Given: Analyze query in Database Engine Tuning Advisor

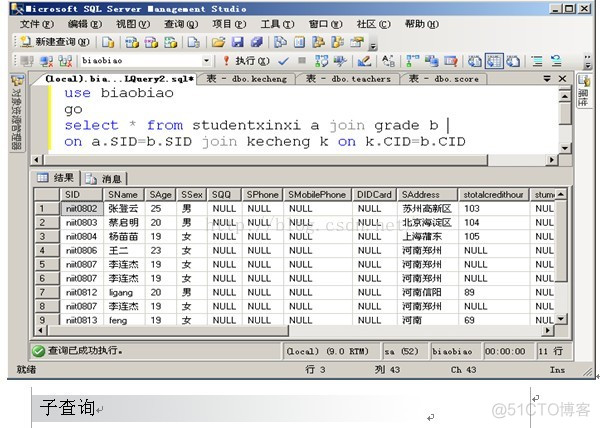Looking at the screenshot, I should click(x=340, y=61).
